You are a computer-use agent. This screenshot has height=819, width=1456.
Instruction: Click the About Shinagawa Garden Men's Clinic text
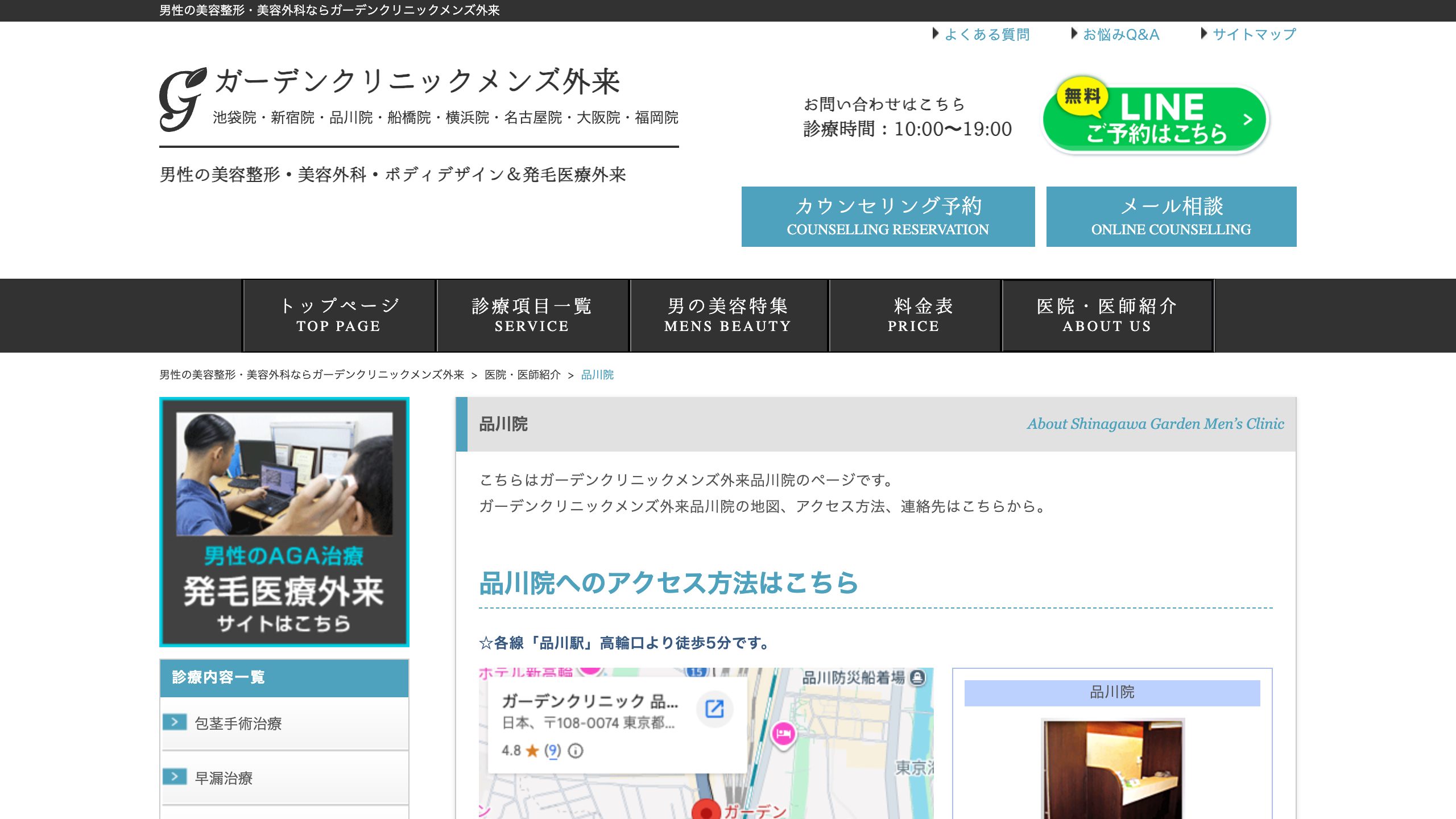pos(1156,424)
